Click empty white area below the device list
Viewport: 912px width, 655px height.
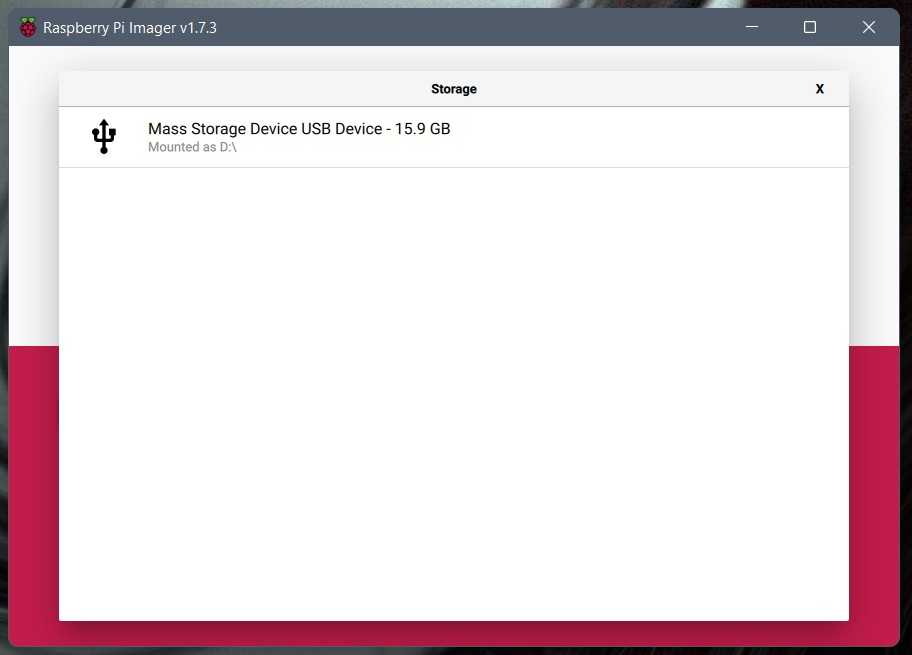coord(453,400)
